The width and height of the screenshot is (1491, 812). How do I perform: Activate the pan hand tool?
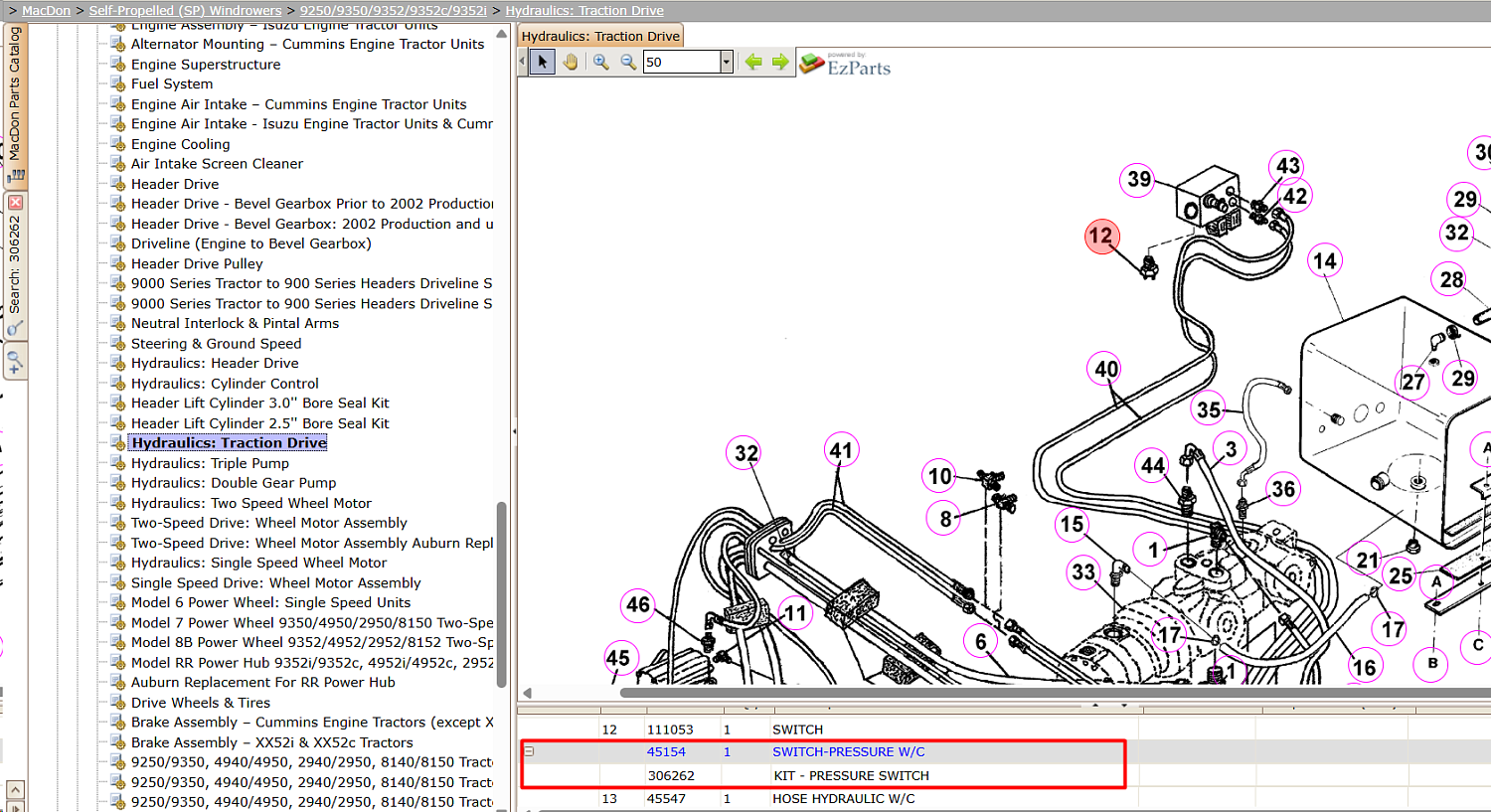pyautogui.click(x=570, y=62)
